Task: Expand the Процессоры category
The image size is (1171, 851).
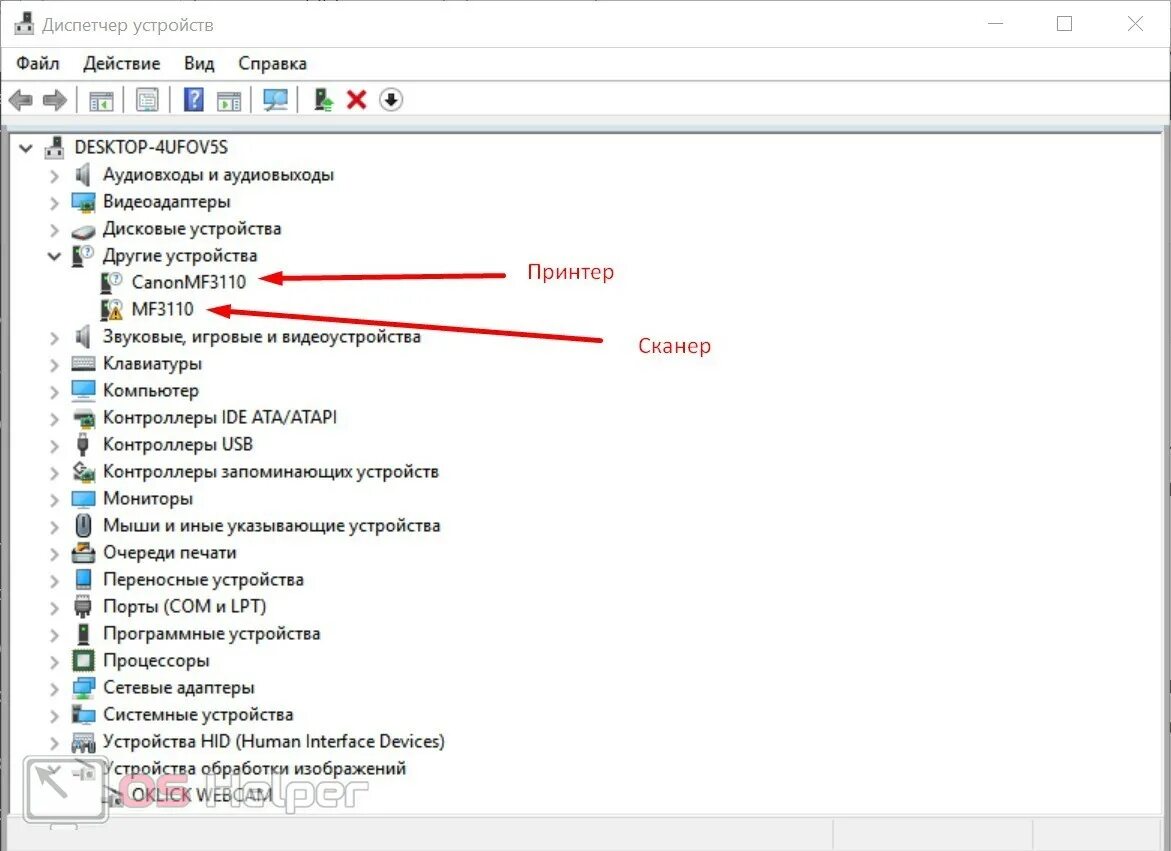Action: coord(54,661)
